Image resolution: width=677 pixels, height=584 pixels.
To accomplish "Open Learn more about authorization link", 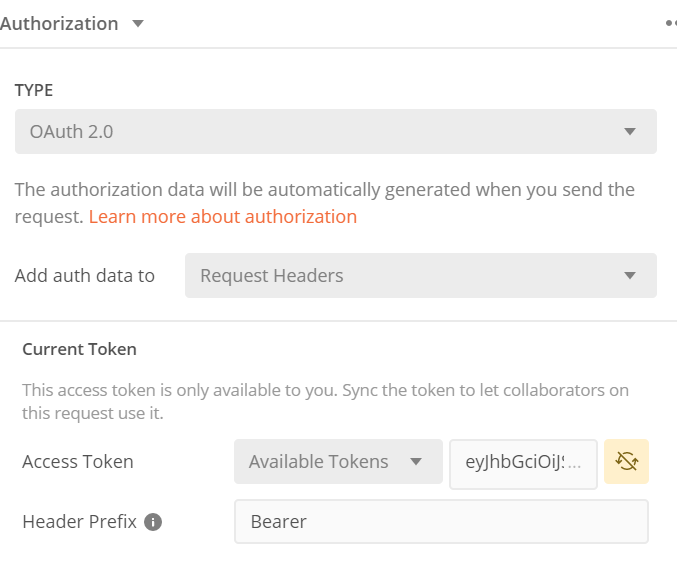I will click(x=222, y=216).
